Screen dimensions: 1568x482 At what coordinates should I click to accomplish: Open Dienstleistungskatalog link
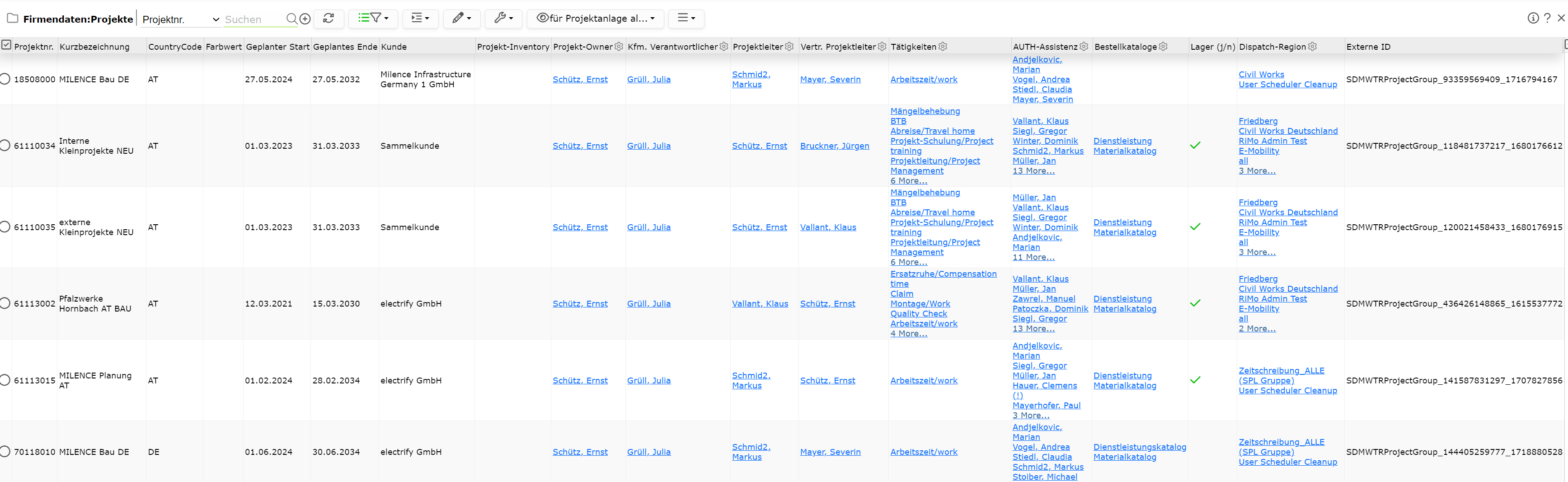pos(1140,447)
